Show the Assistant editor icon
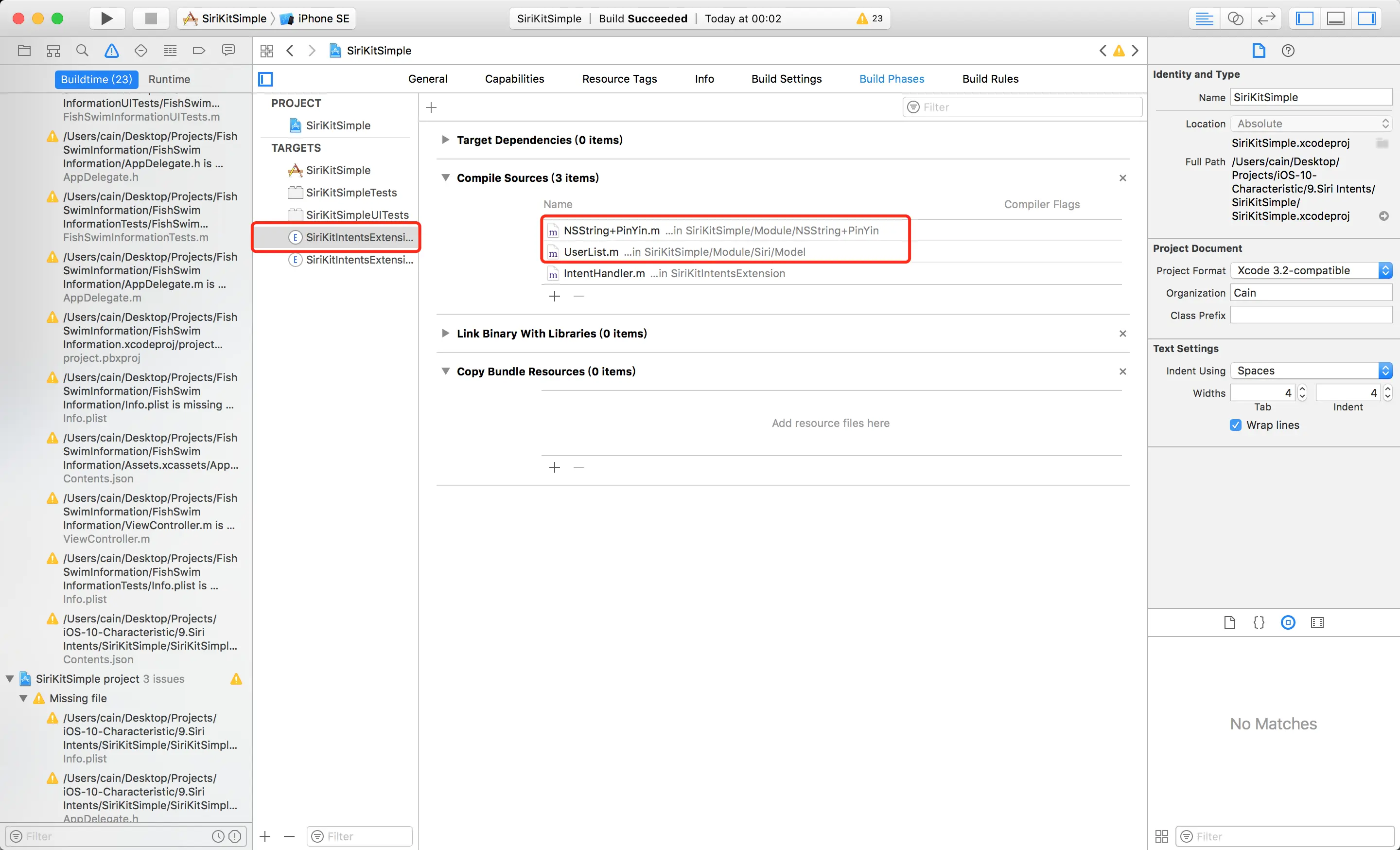1400x850 pixels. pos(1235,18)
